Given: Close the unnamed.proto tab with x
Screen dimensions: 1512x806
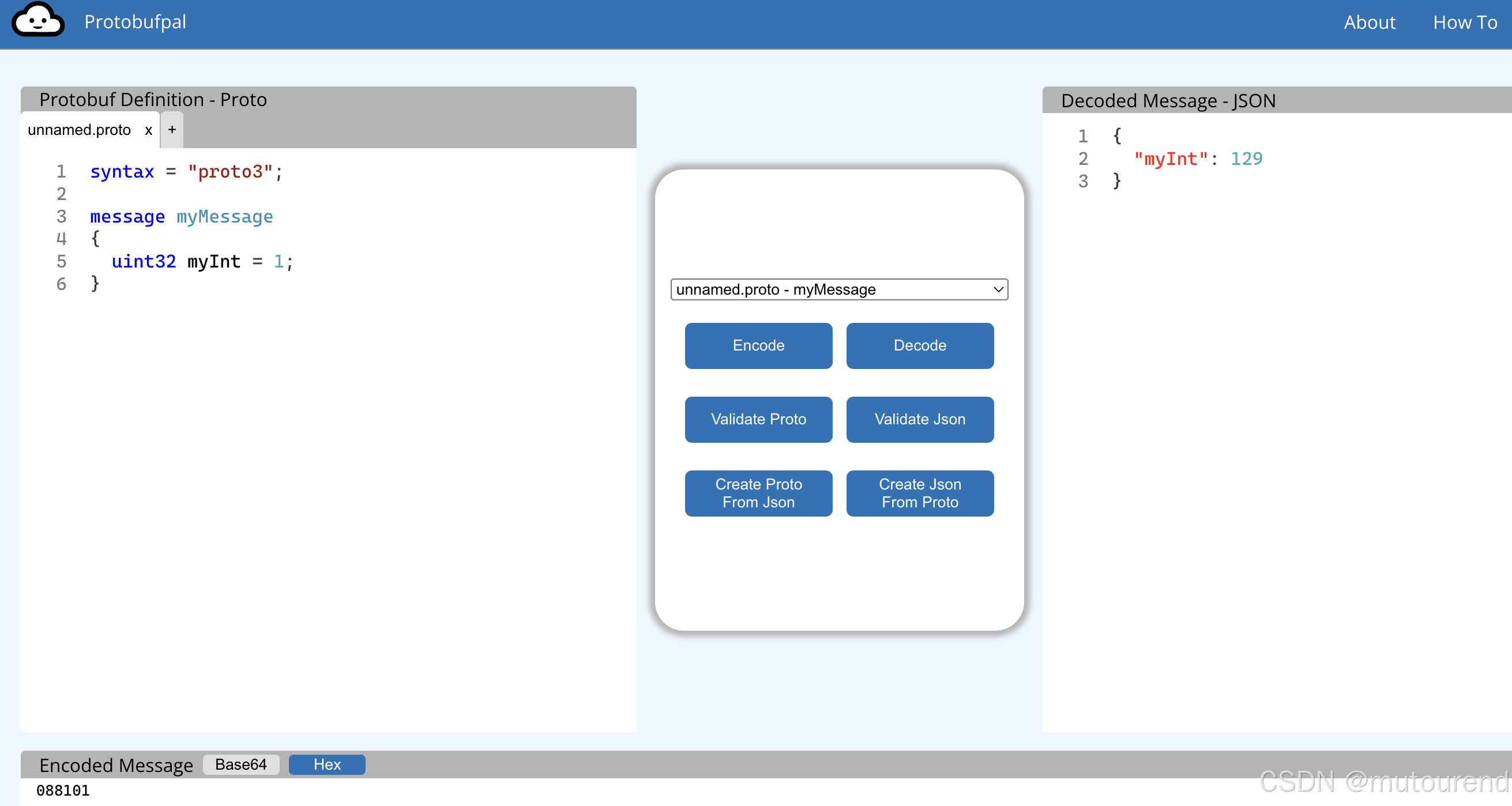Looking at the screenshot, I should click(x=149, y=130).
